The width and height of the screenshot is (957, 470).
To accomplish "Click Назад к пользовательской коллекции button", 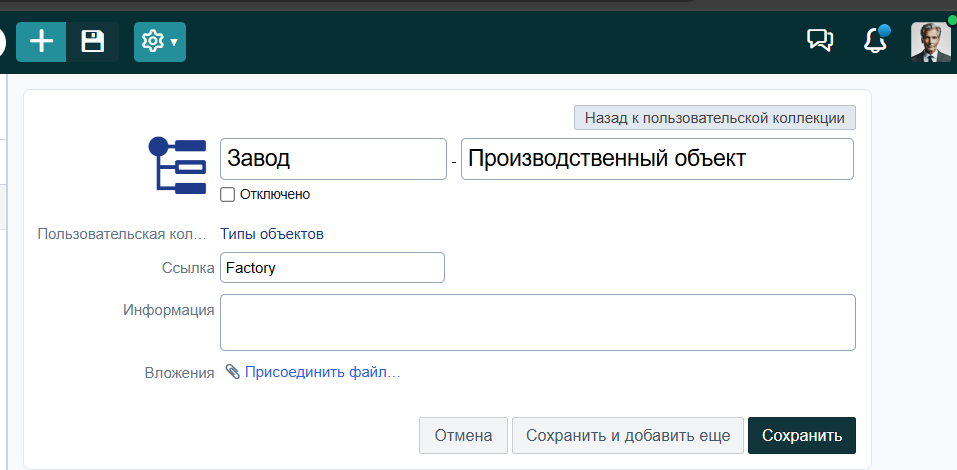I will point(715,118).
